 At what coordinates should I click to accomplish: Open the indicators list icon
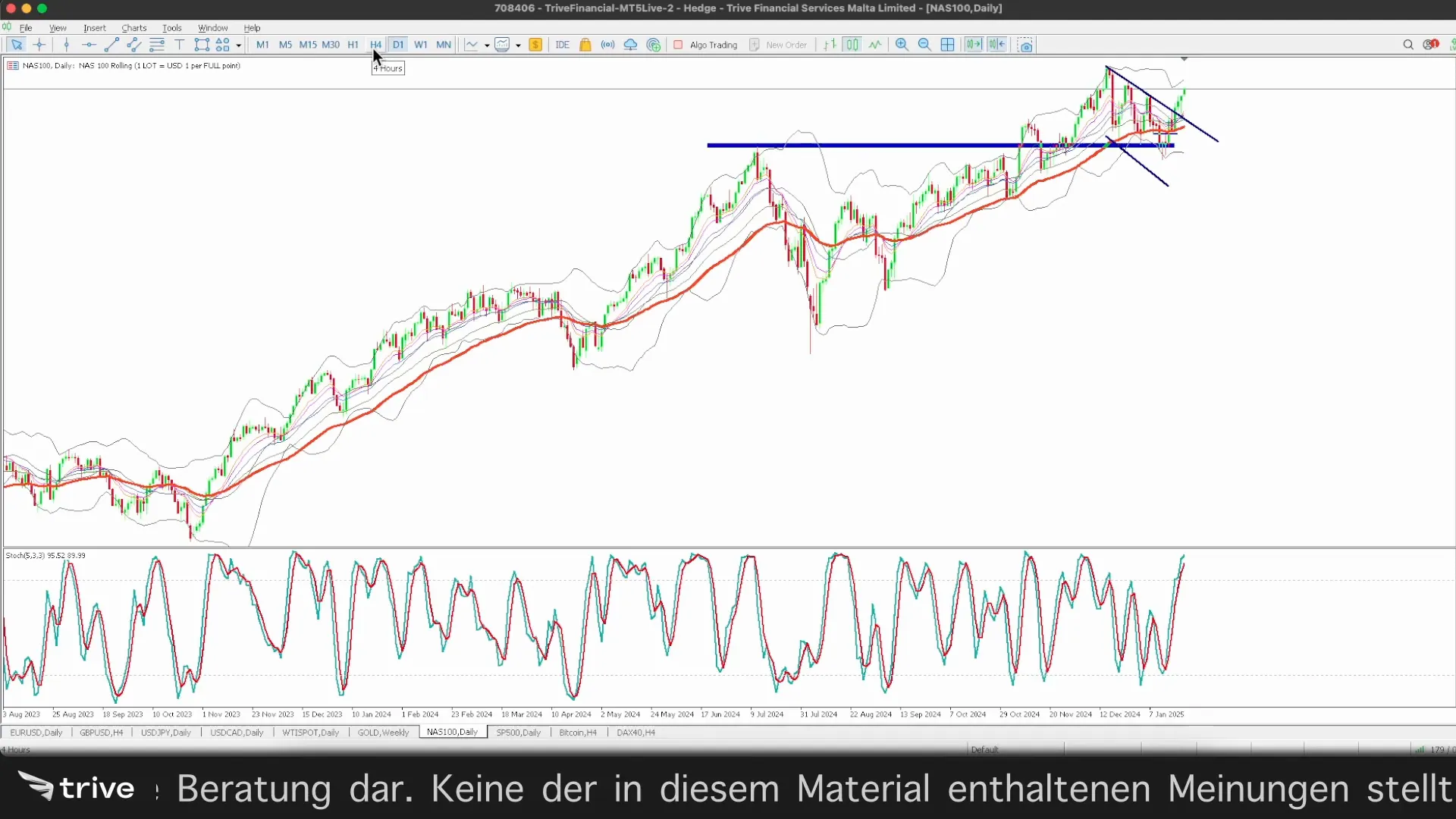[x=502, y=45]
